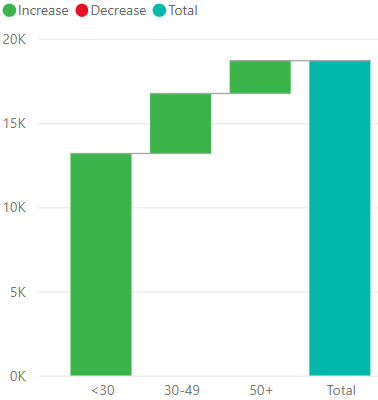Click the connector line between 50+ and Total bars
Screen dimensions: 378x400
(300, 61)
